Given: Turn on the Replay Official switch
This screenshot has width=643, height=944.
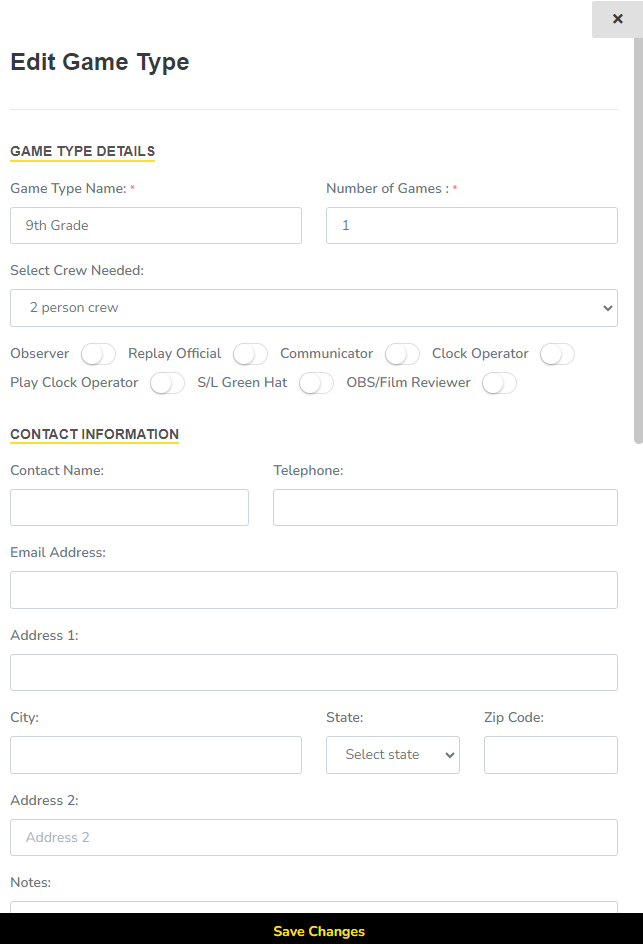Looking at the screenshot, I should tap(250, 354).
